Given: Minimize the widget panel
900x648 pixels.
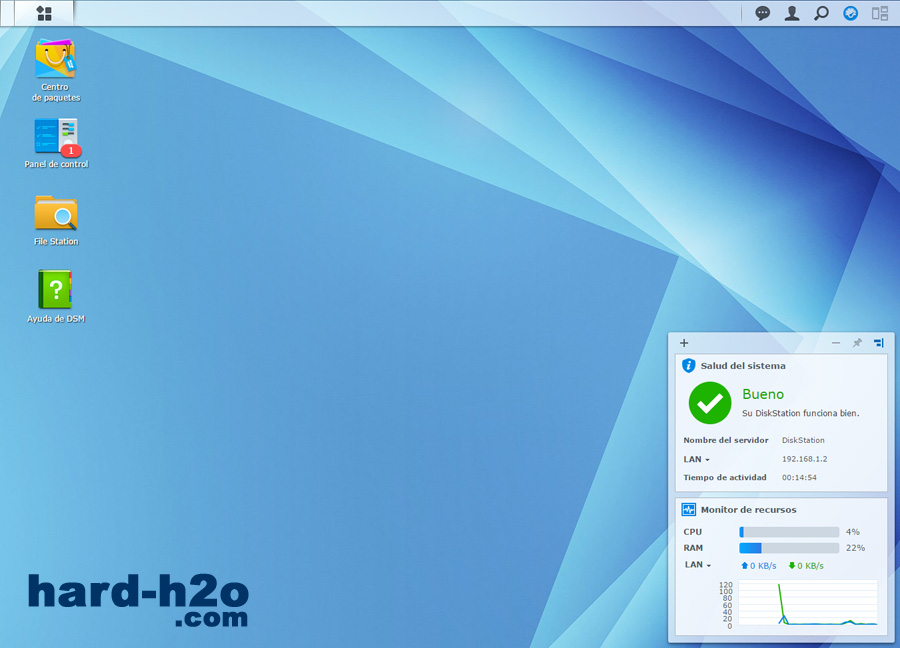Looking at the screenshot, I should click(836, 343).
